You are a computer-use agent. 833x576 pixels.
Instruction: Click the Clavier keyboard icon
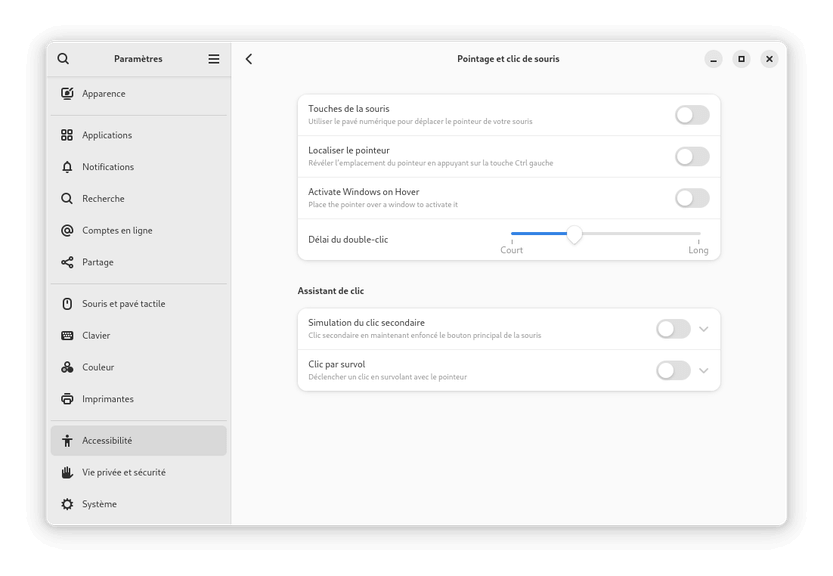tap(67, 335)
